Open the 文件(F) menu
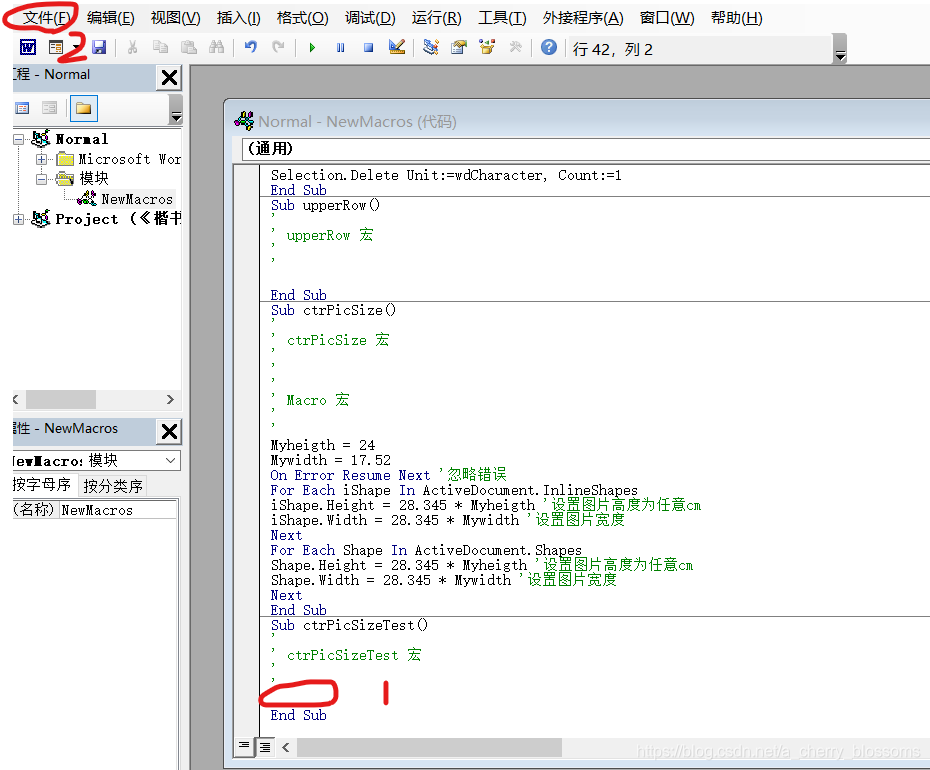 46,18
